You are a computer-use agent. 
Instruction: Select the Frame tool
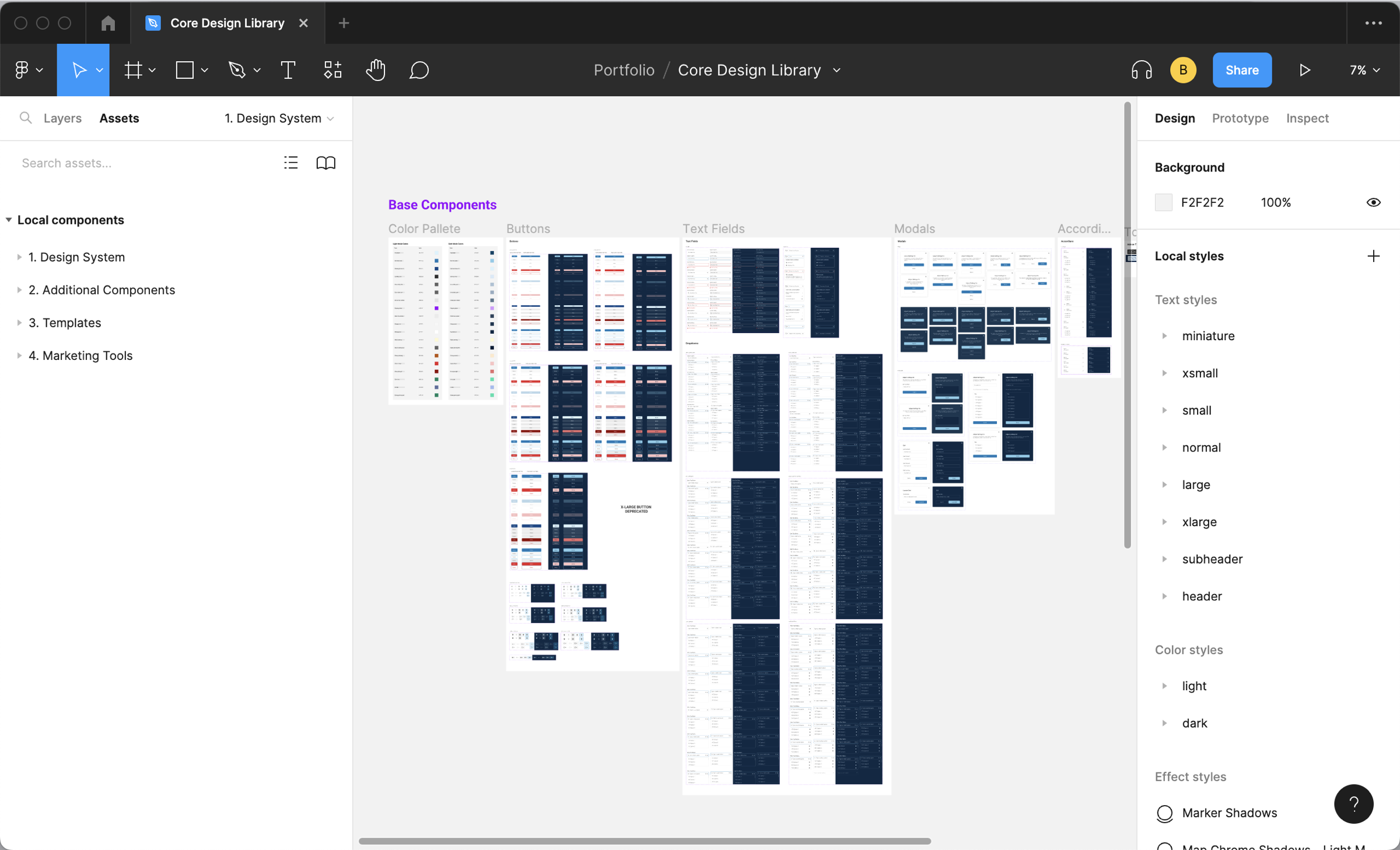pos(133,70)
